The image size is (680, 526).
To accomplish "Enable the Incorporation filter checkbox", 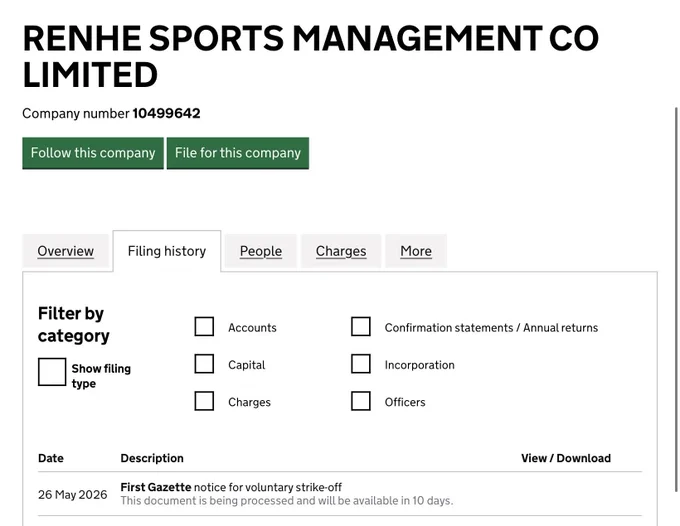I will (x=361, y=364).
